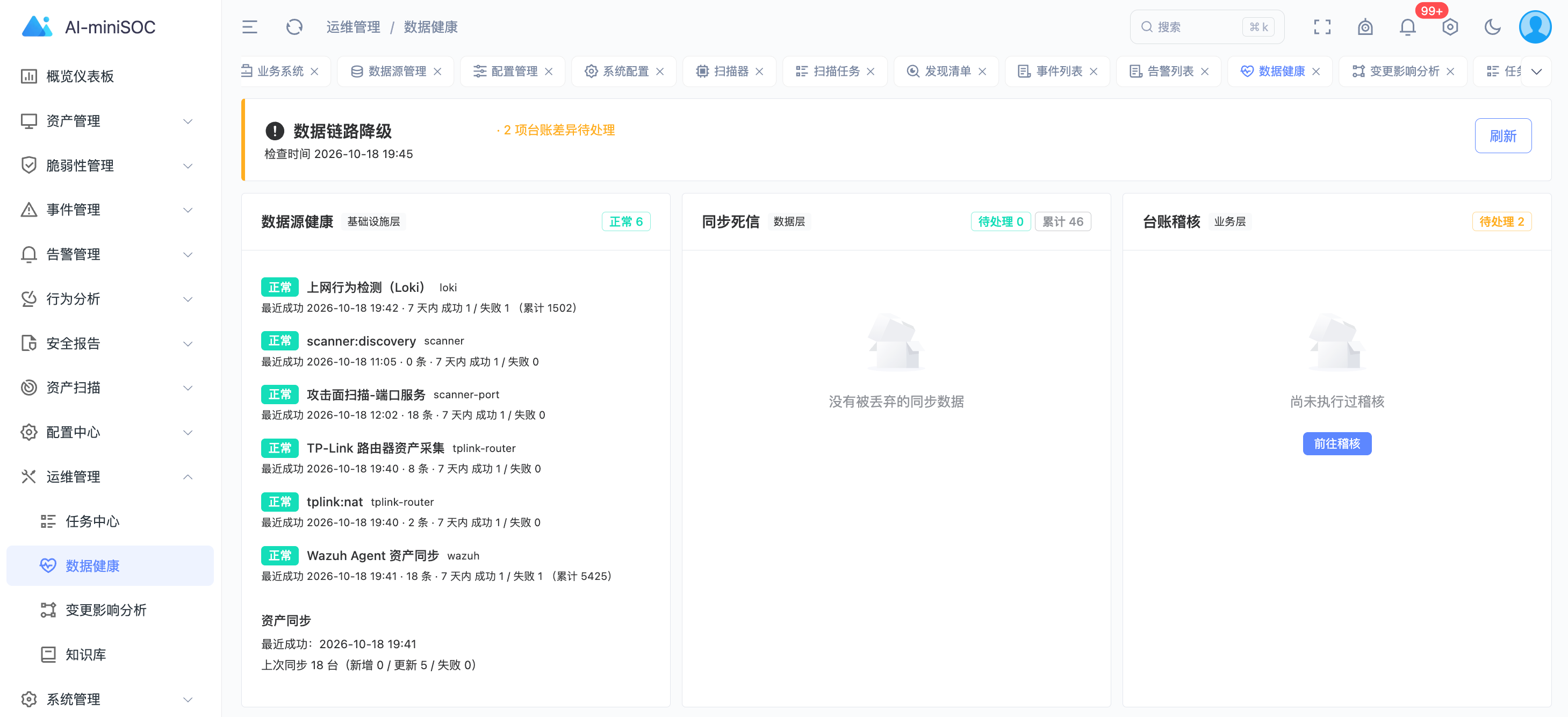The height and width of the screenshot is (717, 1568).
Task: Expand the 事件管理 menu
Action: click(x=111, y=210)
